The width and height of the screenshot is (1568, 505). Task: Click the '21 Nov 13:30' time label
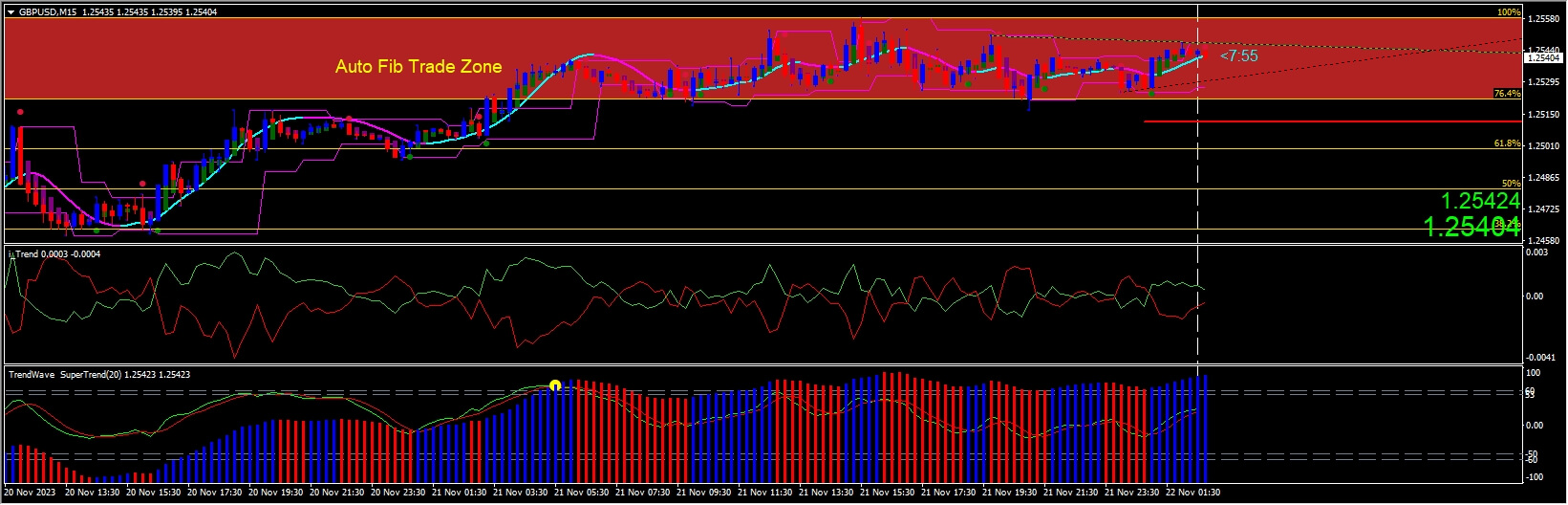pos(827,493)
